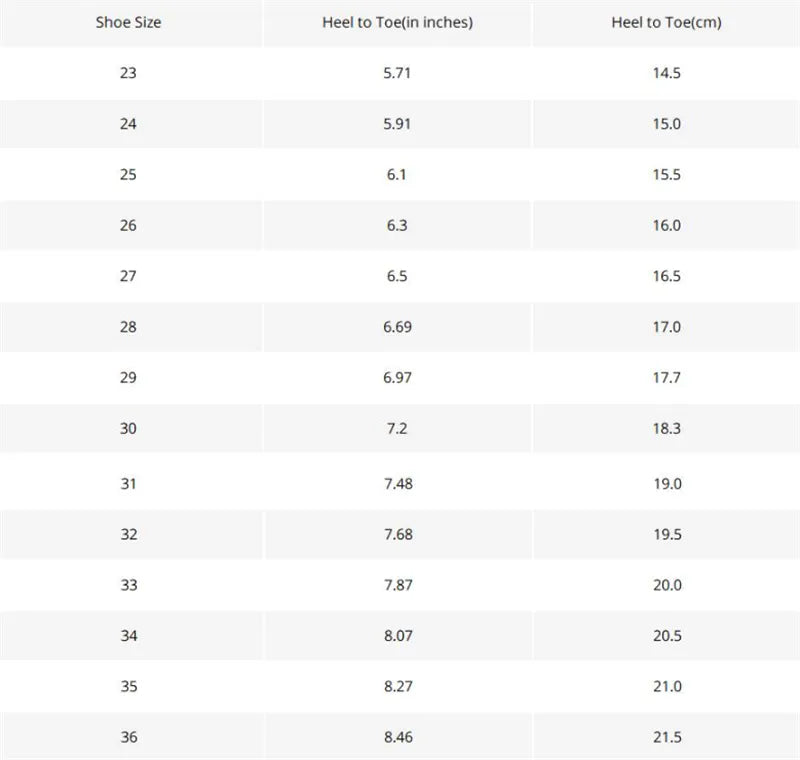Click the Heel to Toe(cm) header

coord(666,22)
